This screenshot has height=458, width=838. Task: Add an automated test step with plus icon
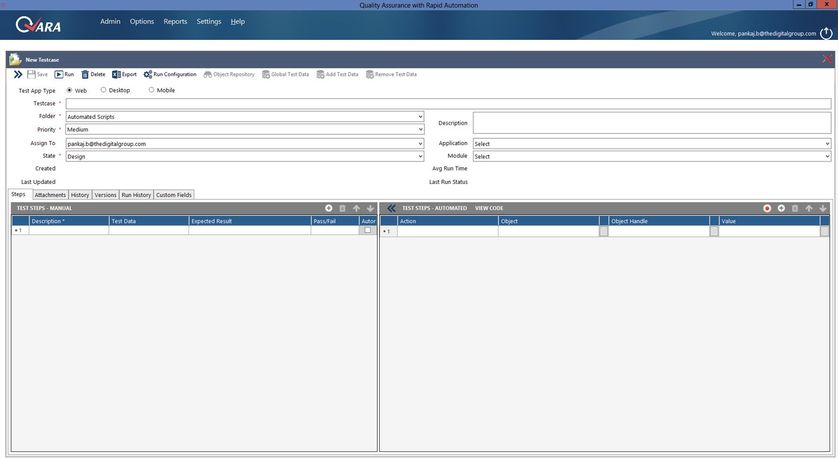click(x=781, y=208)
